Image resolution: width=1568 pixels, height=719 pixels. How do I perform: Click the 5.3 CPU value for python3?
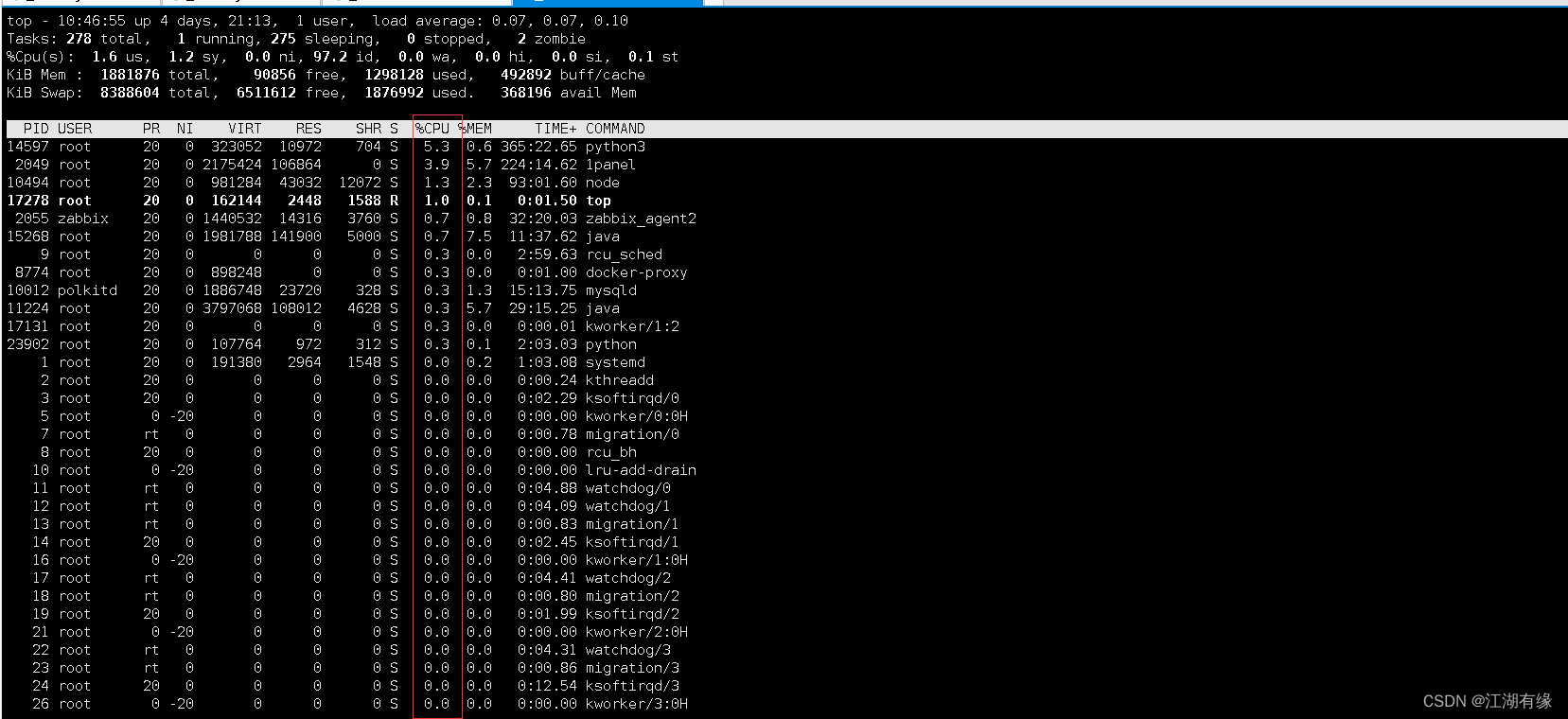tap(436, 147)
